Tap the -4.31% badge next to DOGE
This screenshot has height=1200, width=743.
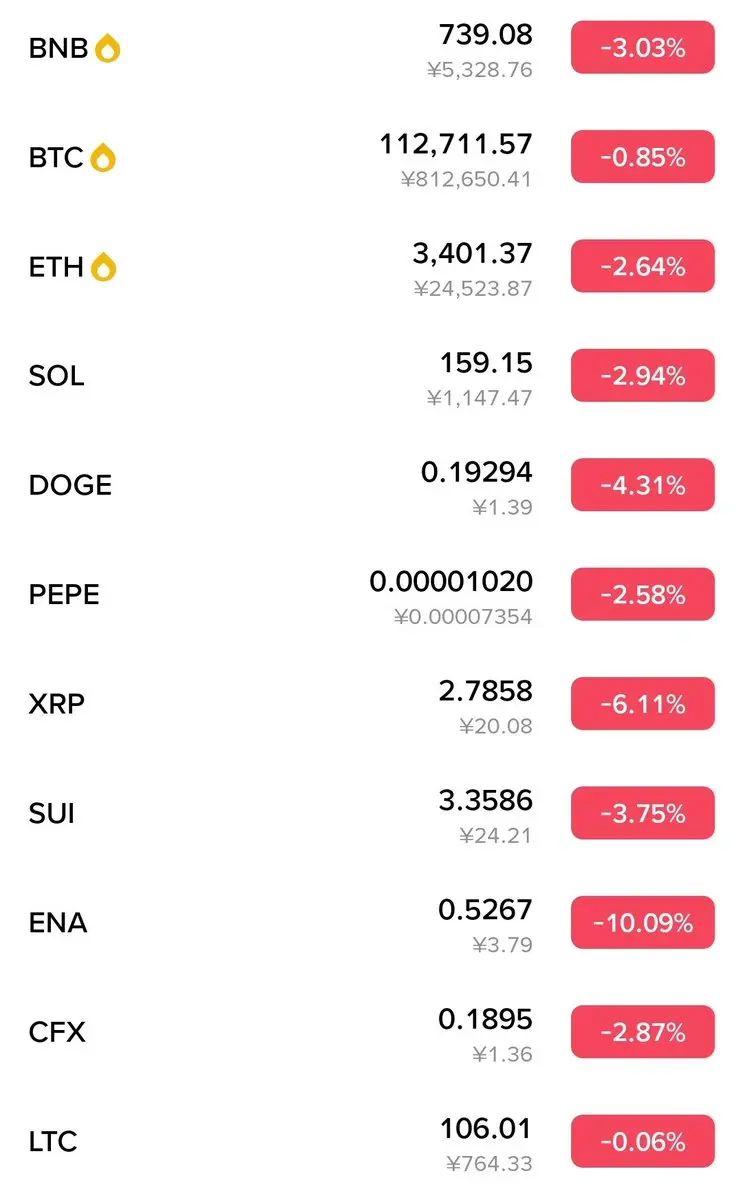click(643, 485)
